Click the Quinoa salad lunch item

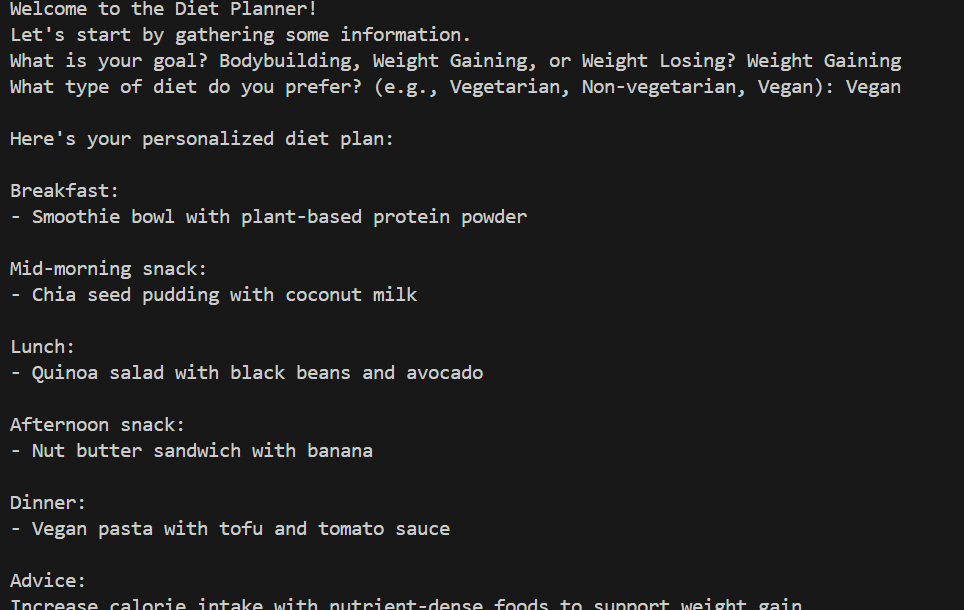tap(257, 373)
